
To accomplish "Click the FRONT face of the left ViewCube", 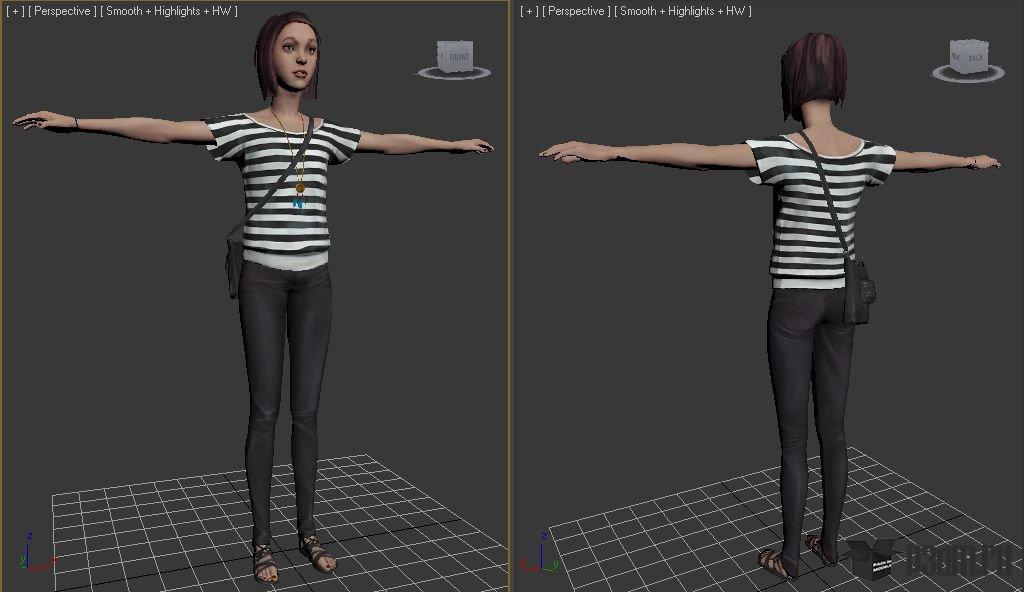I will tap(457, 56).
